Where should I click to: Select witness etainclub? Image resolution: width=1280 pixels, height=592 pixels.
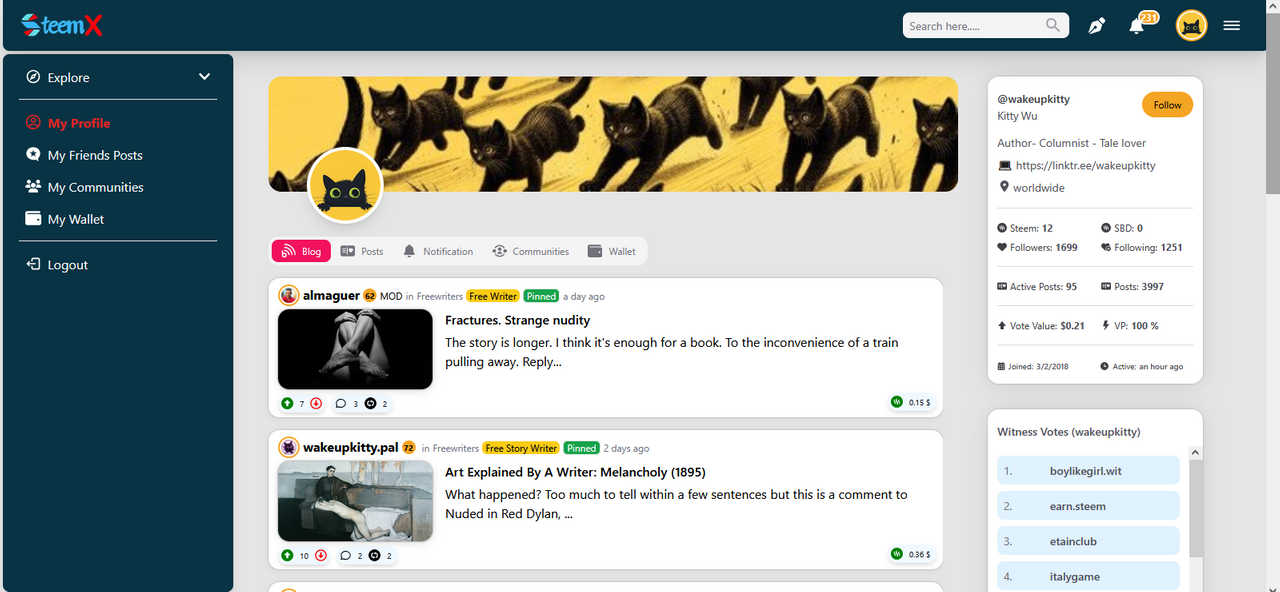(x=1088, y=541)
